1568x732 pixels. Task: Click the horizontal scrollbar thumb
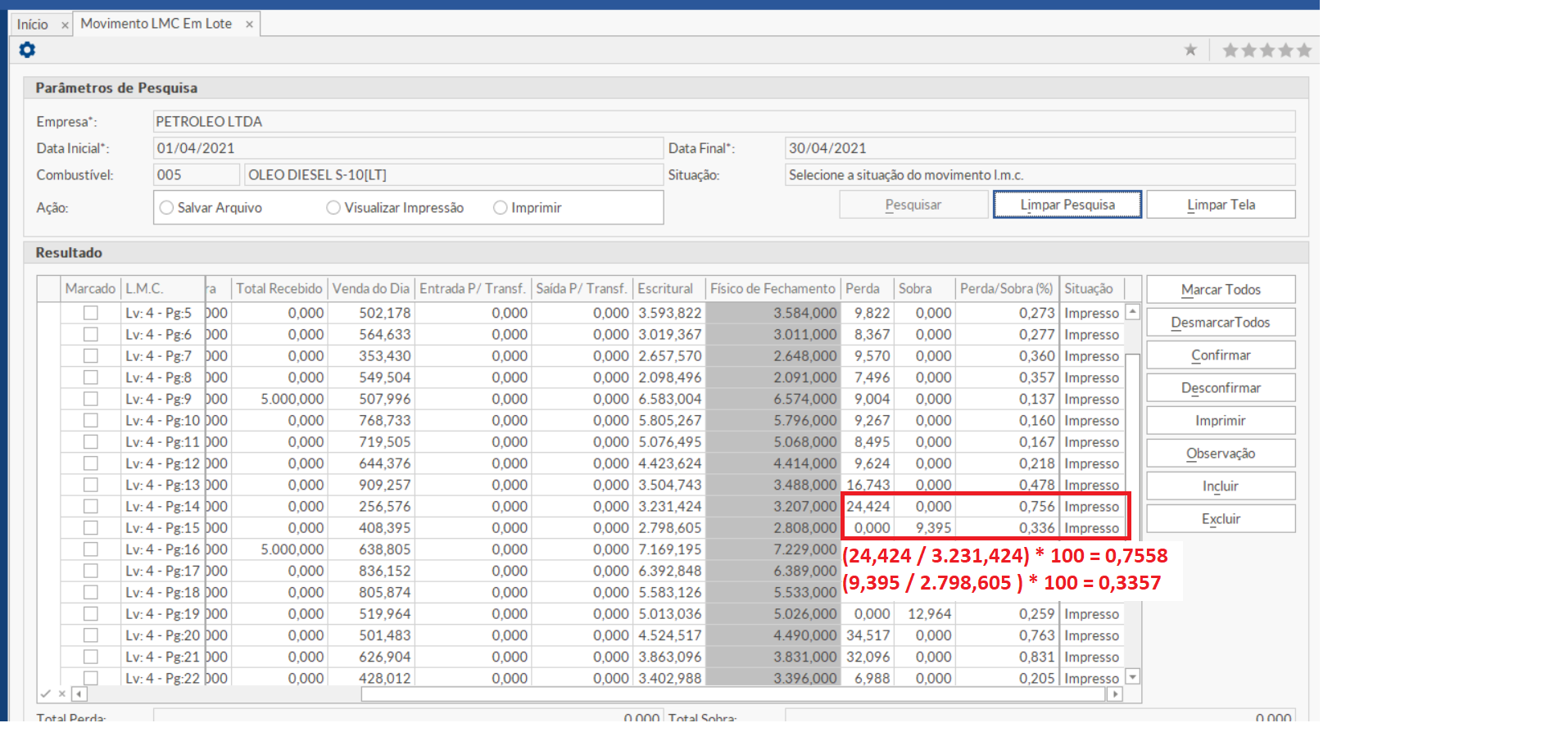pos(733,694)
